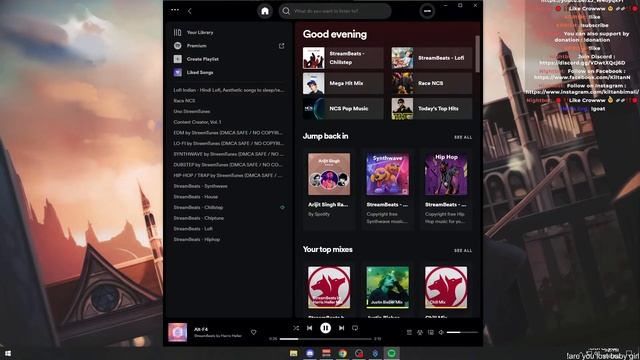Open the Today's Top Hits shortcut card
This screenshot has width=640, height=360.
(432, 109)
